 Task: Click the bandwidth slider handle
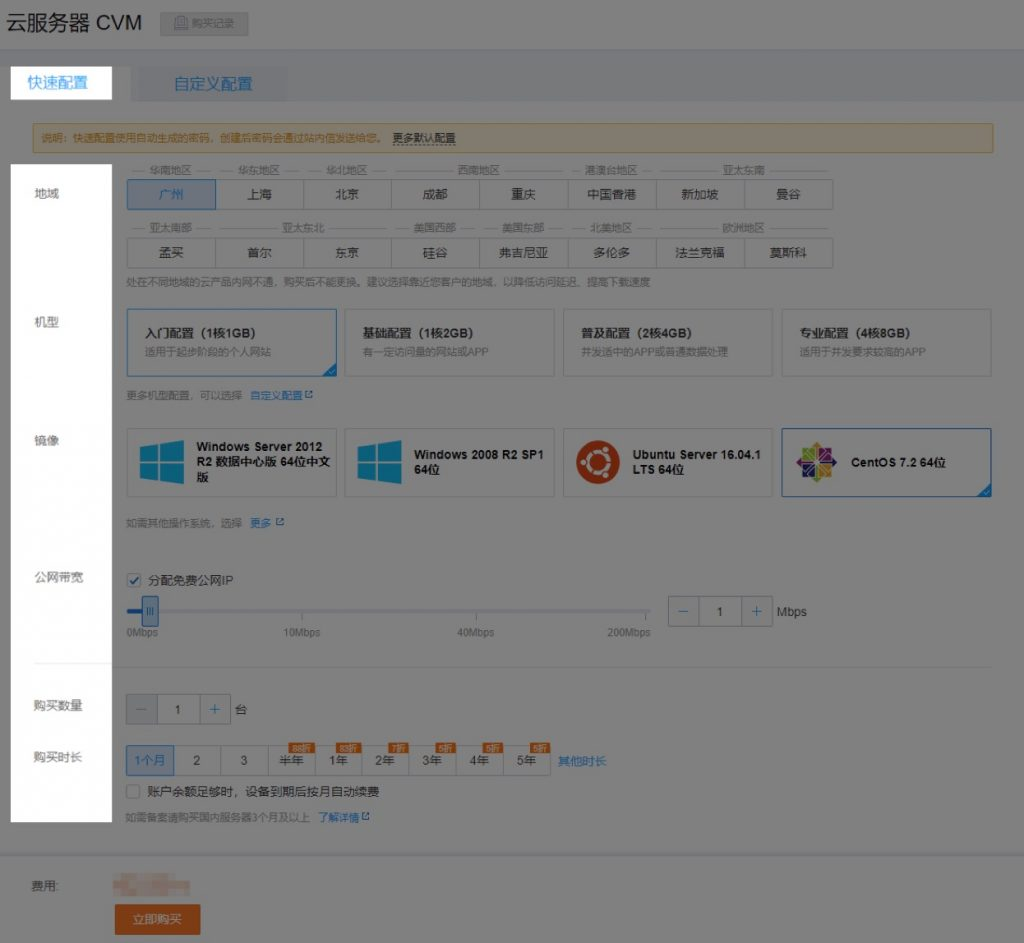150,611
